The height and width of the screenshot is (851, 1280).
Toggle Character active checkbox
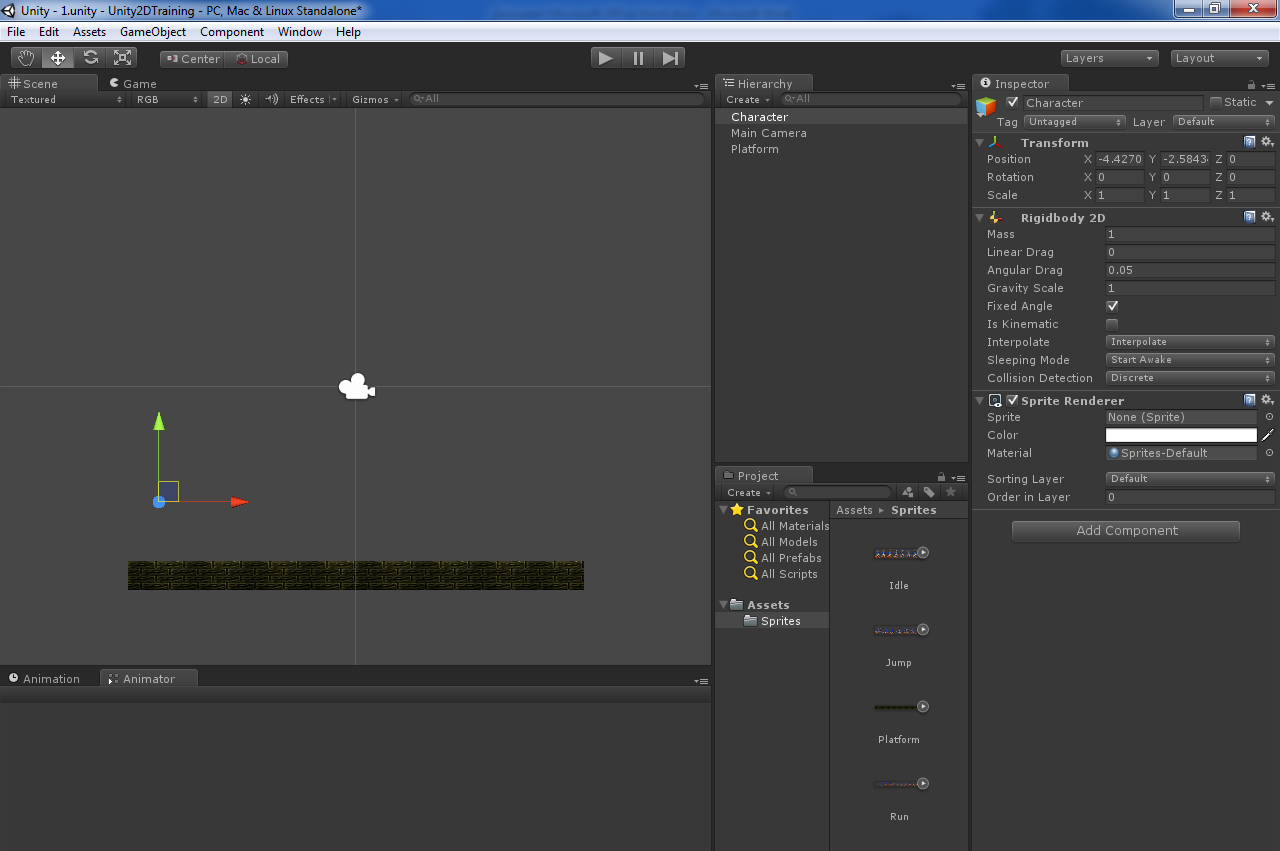[x=1013, y=102]
